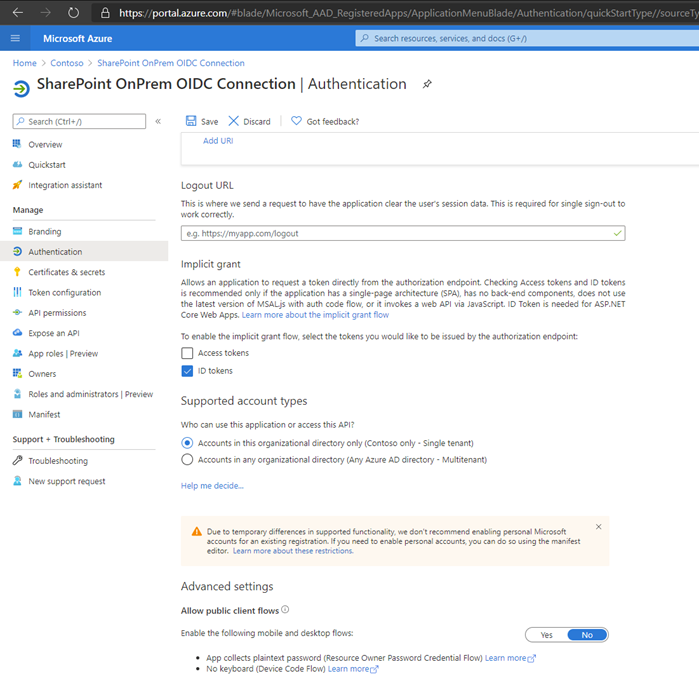Viewport: 699px width, 676px height.
Task: Select Multitenant accounts radio option
Action: click(x=187, y=459)
